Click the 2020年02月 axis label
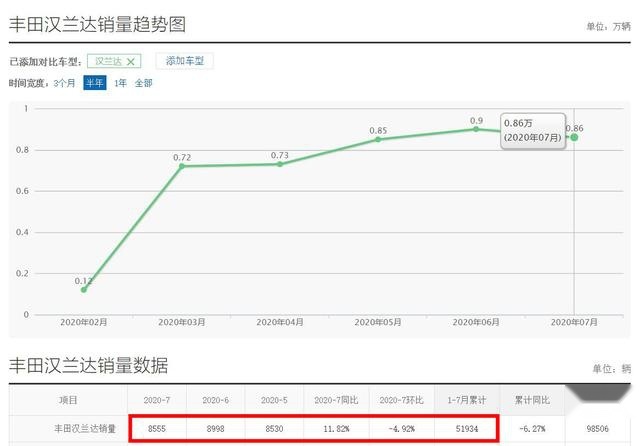Viewport: 640px width, 446px height. (x=84, y=322)
